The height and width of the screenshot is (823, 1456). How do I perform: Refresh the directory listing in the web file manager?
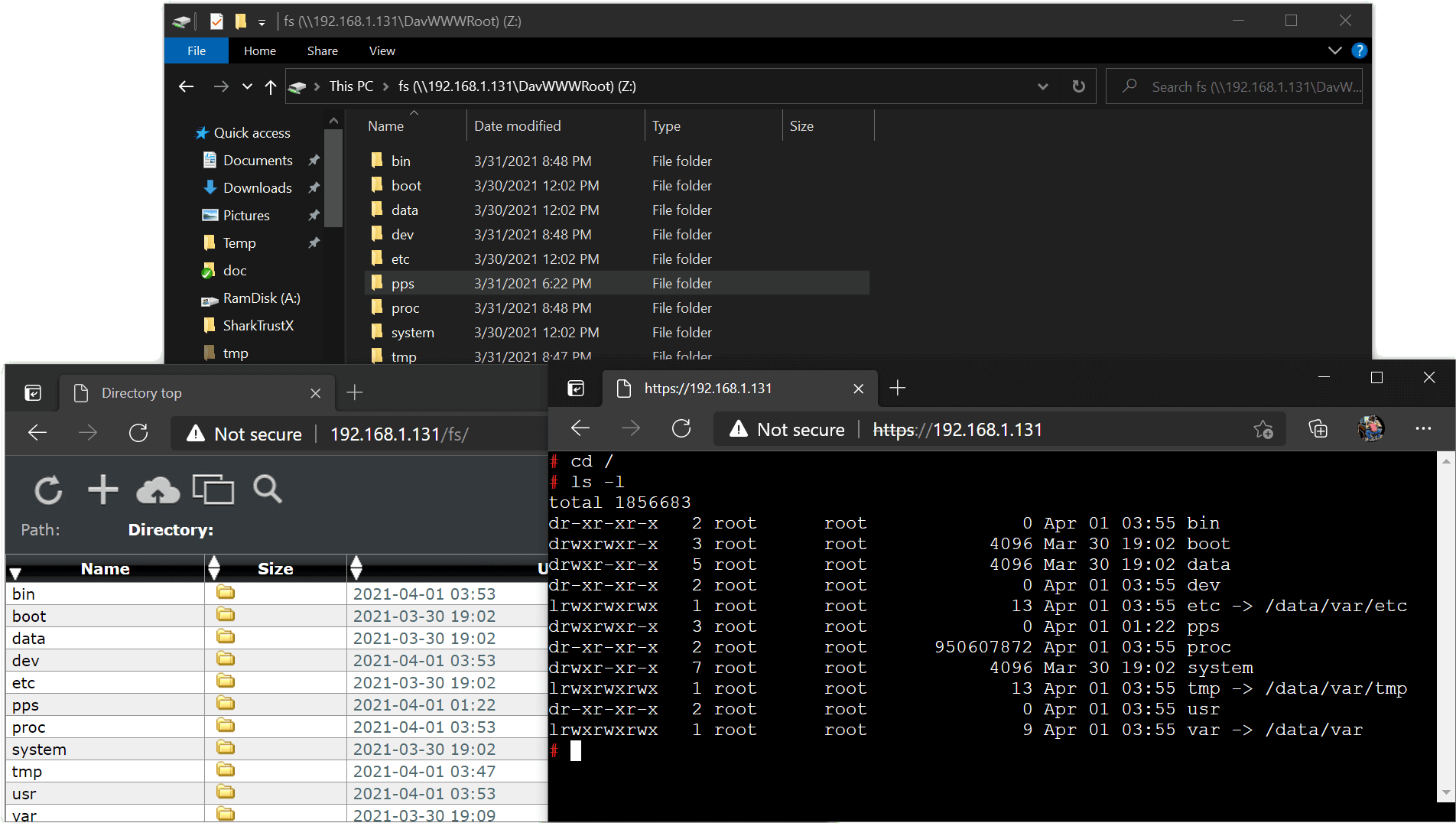point(48,490)
